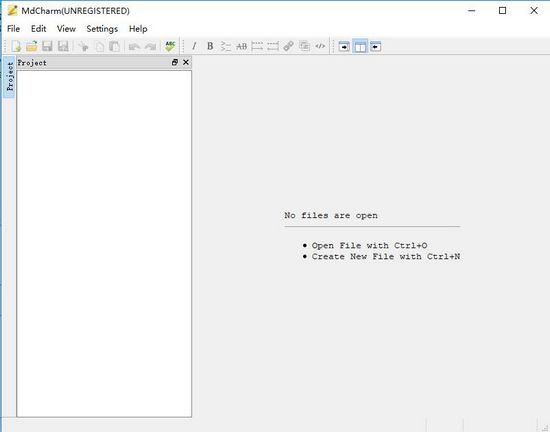550x432 pixels.
Task: Click the MdCharm pencil icon in the title bar
Action: pyautogui.click(x=12, y=11)
